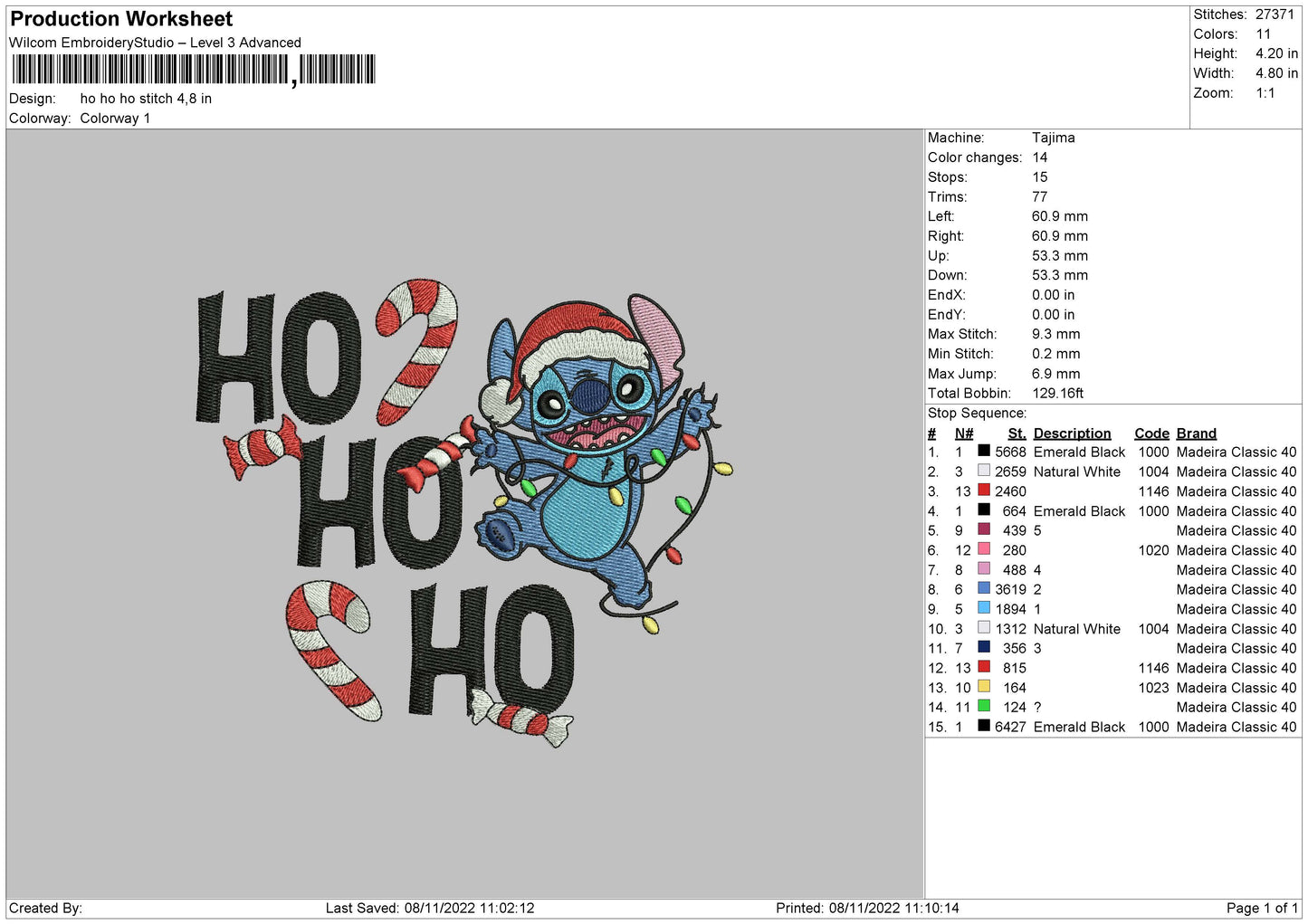This screenshot has width=1308, height=924.
Task: Click the red swatch in stop row 3
Action: tap(984, 490)
